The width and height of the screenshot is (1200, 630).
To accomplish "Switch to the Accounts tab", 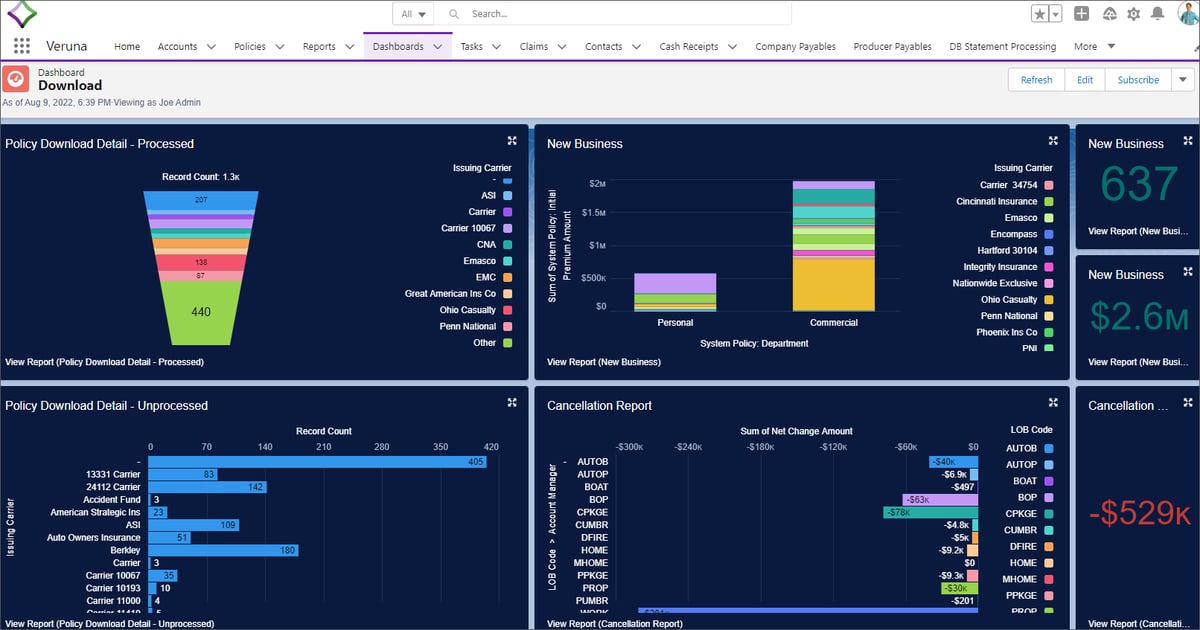I will pos(177,46).
